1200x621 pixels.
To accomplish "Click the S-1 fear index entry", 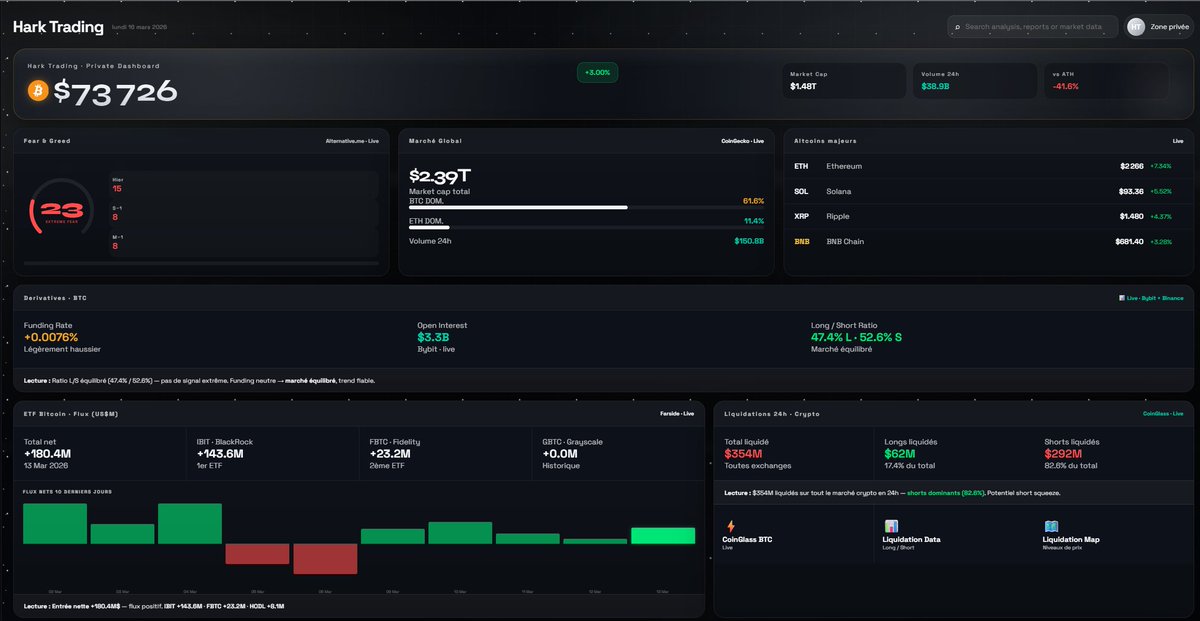I will pyautogui.click(x=243, y=212).
